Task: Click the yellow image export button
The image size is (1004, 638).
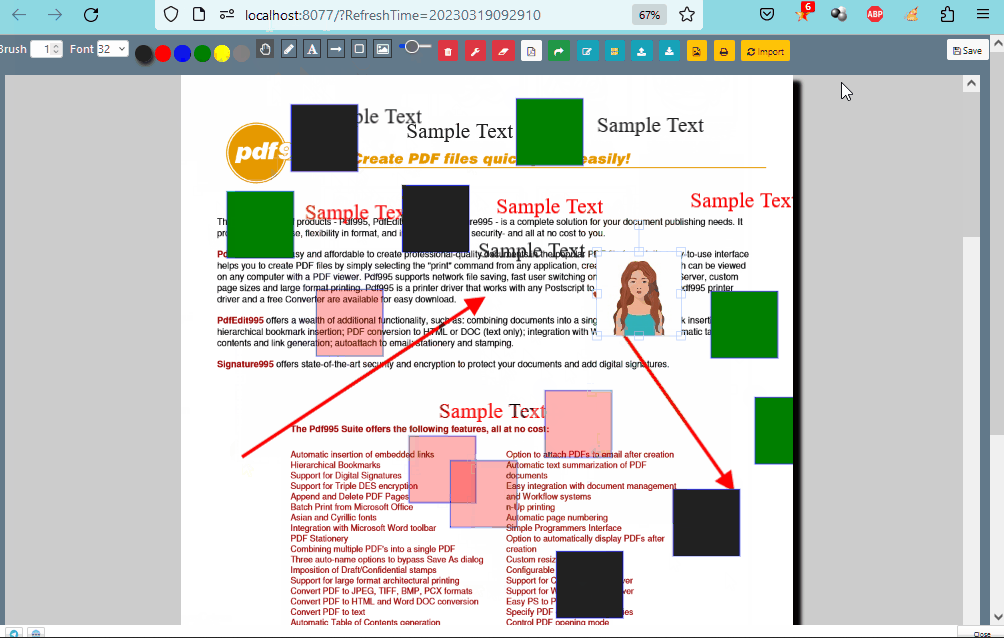Action: 697,51
